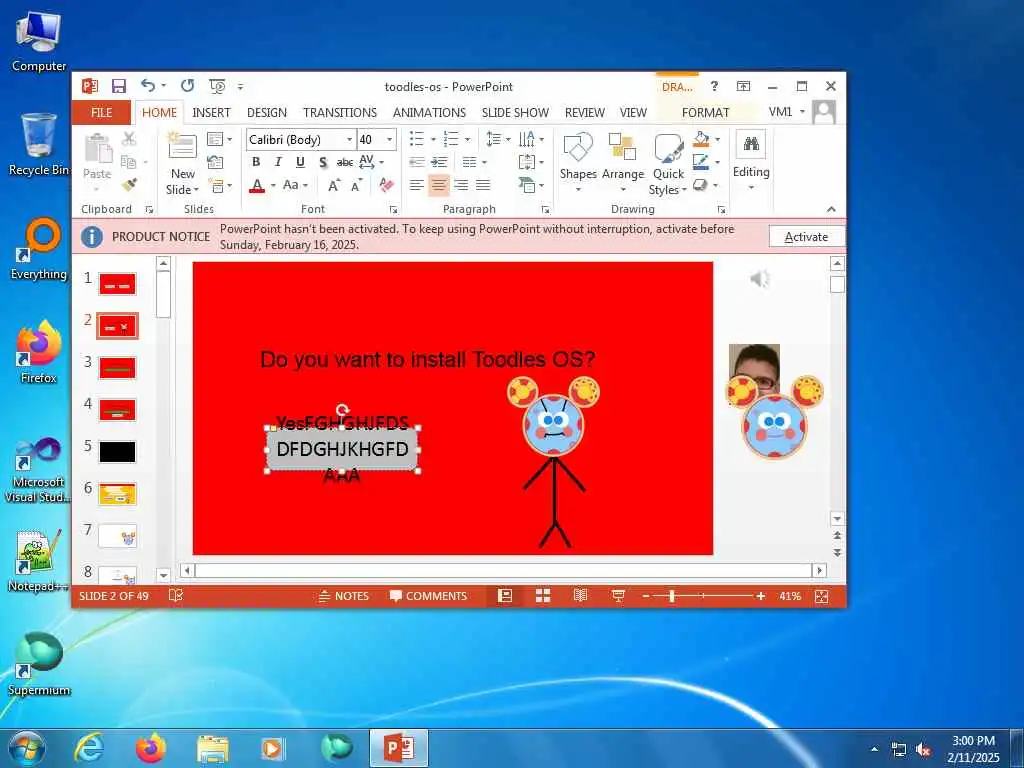Align text left
Viewport: 1024px width, 768px height.
coord(417,185)
